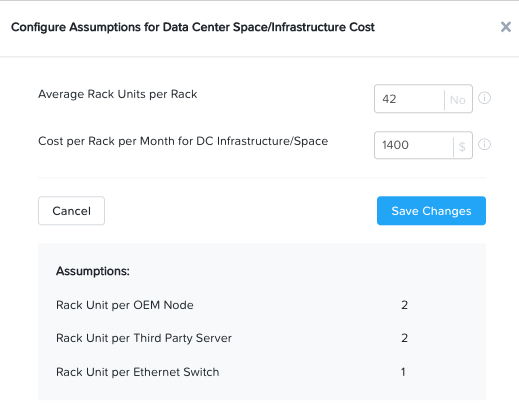The image size is (519, 416).
Task: Click the 'No' unit suffix
Action: (457, 100)
